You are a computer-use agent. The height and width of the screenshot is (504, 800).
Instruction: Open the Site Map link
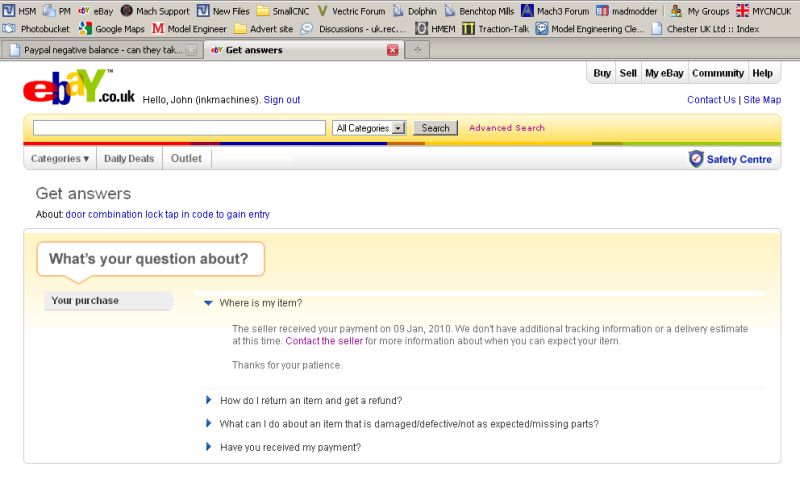[762, 100]
